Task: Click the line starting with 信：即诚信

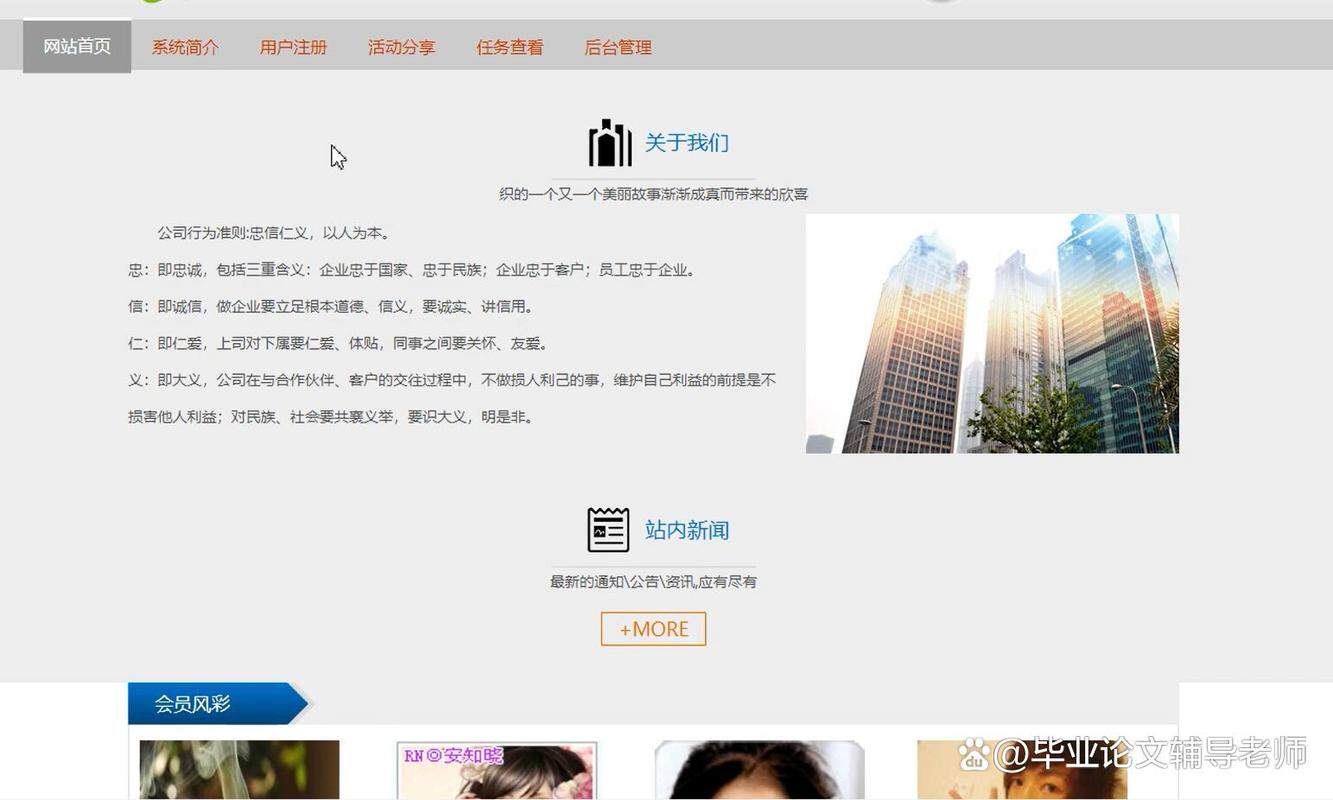Action: tap(331, 307)
